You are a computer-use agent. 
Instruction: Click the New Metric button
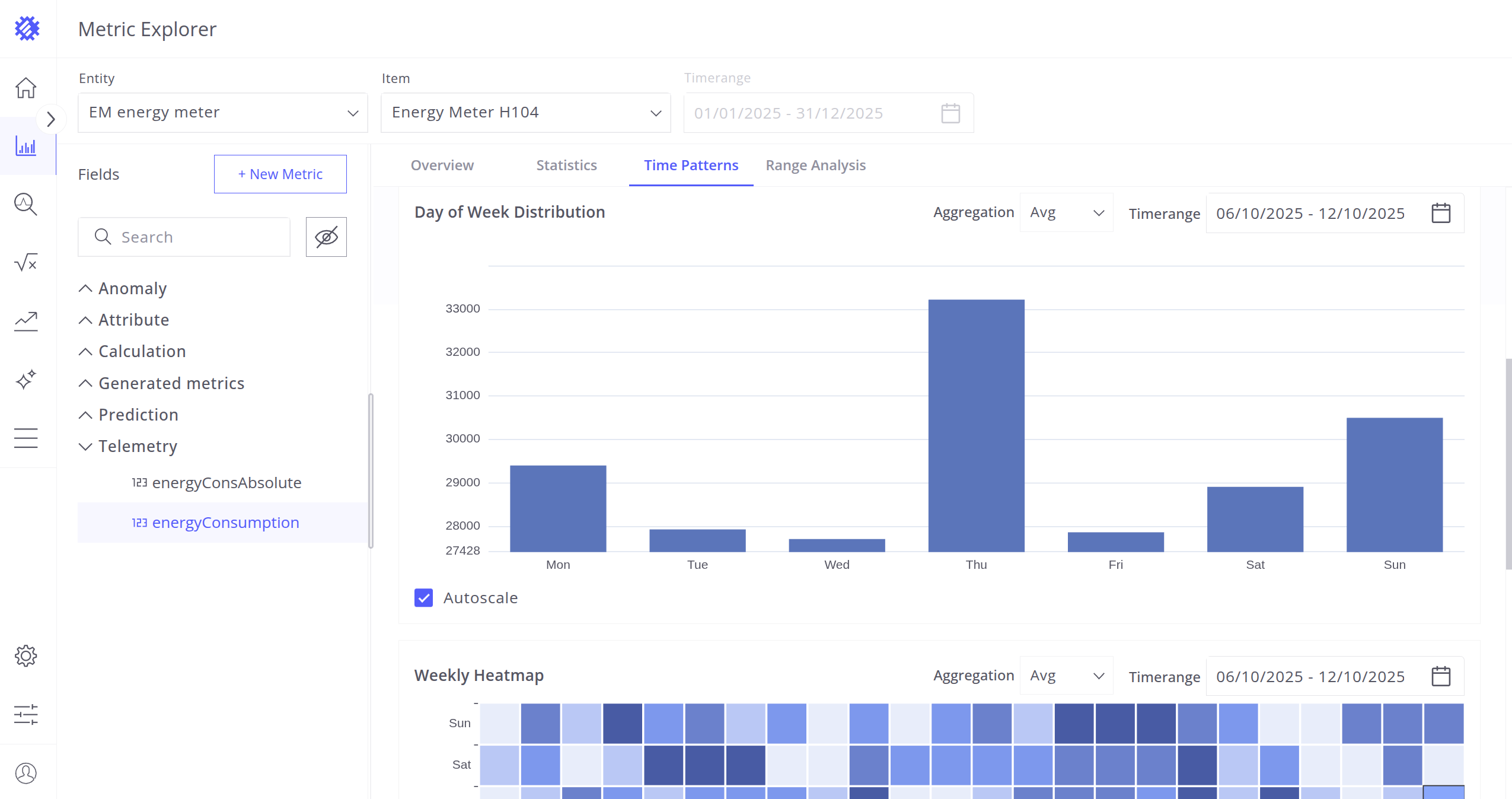click(x=280, y=174)
